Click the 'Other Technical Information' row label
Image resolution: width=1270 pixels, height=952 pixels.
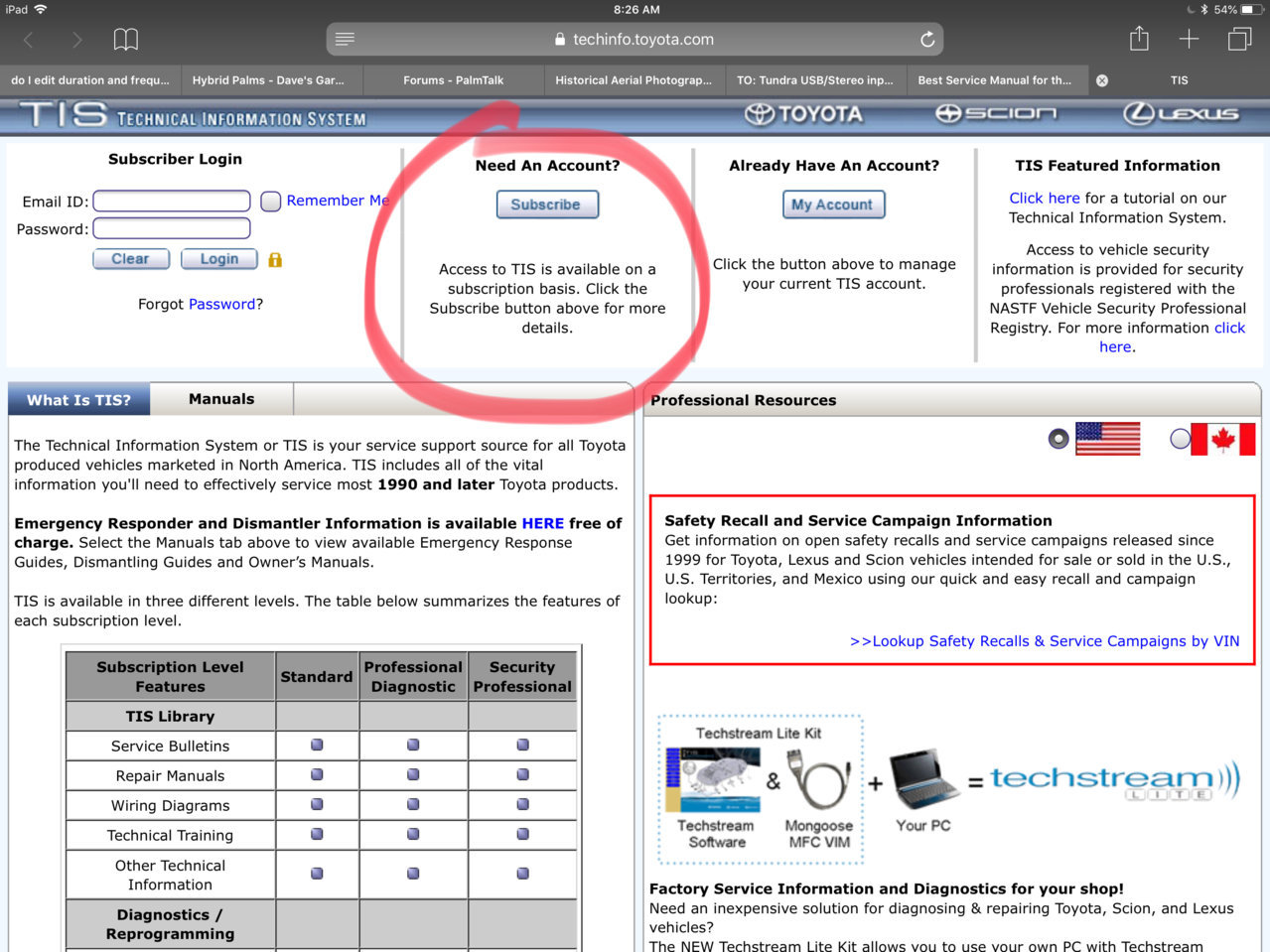coord(171,876)
